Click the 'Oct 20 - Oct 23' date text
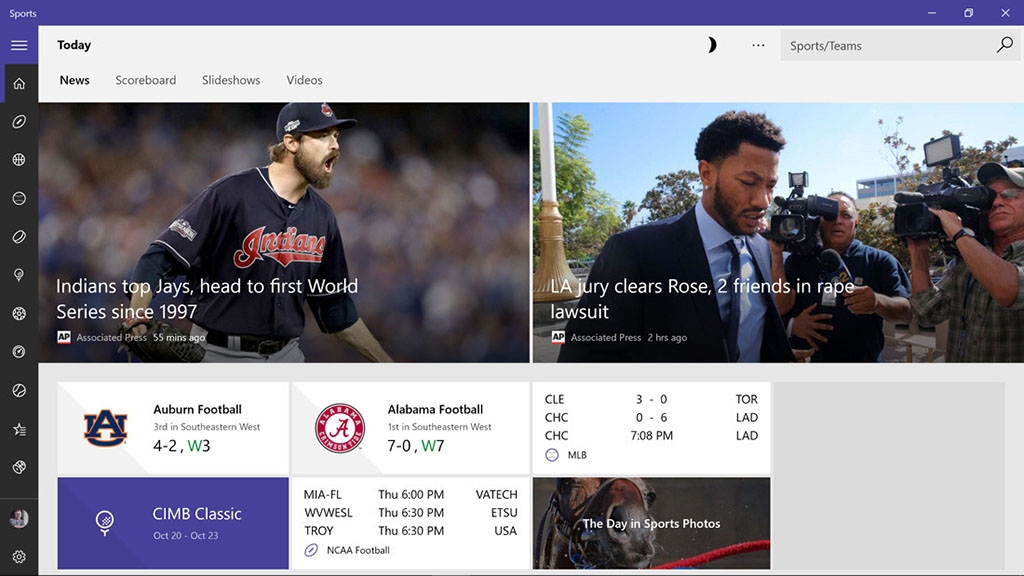 185,536
